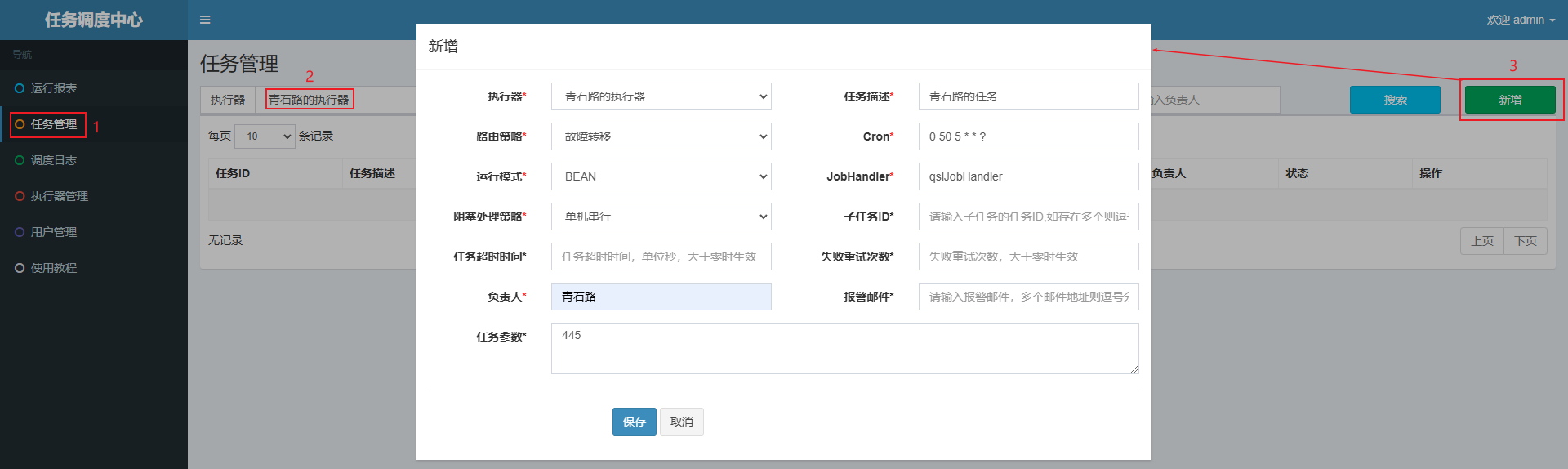Open 执行器管理 in the sidebar
This screenshot has height=469, width=1568.
(60, 196)
